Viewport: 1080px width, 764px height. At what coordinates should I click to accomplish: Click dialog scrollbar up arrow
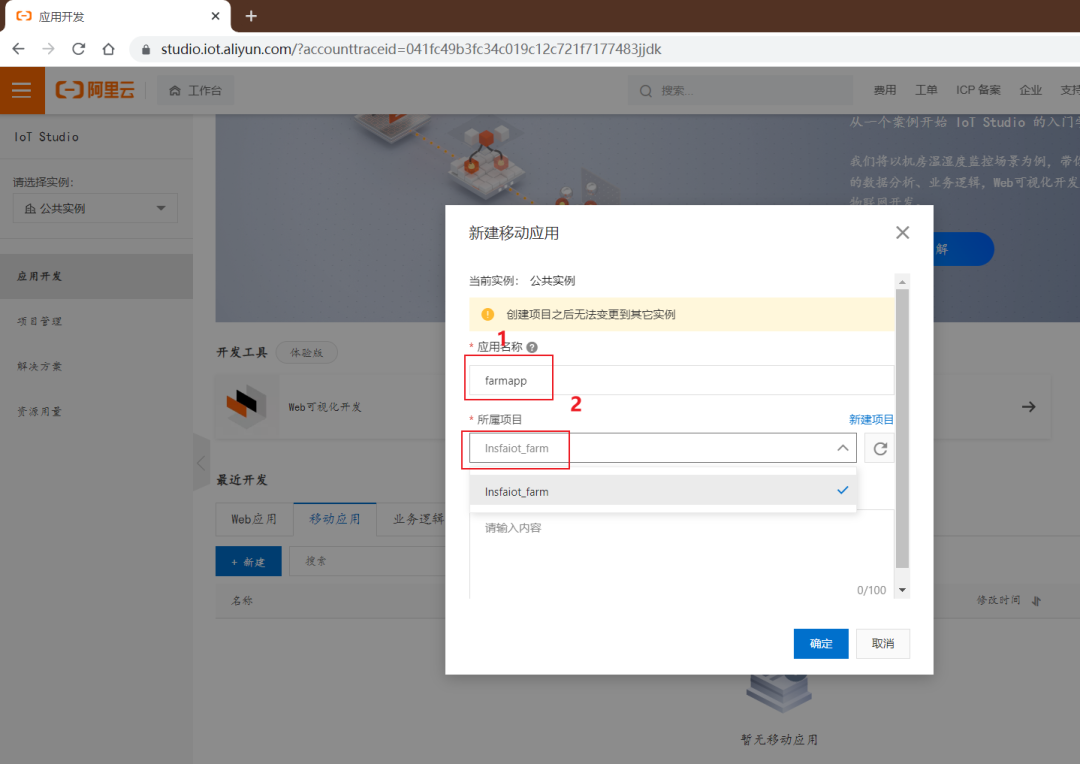click(x=902, y=282)
